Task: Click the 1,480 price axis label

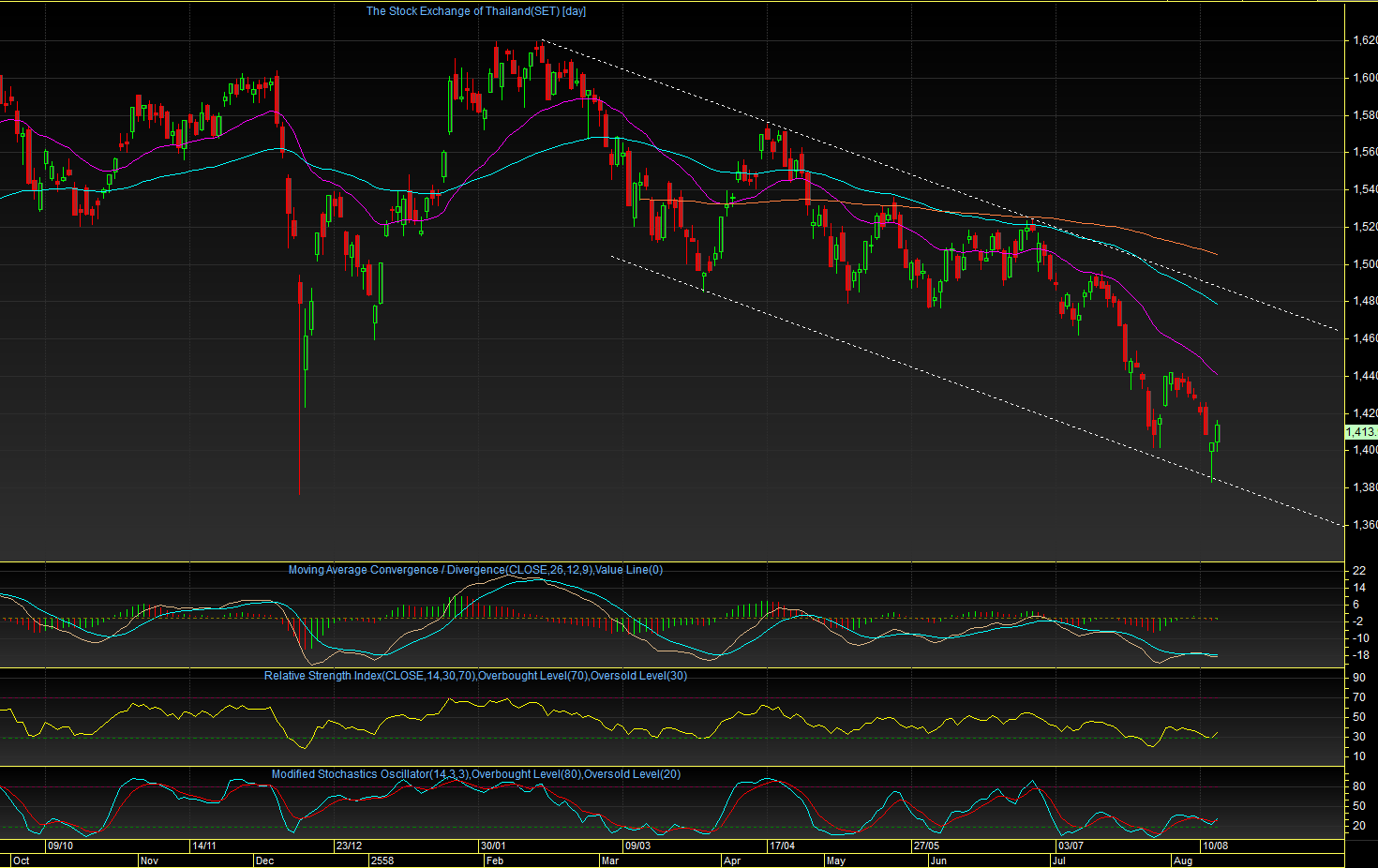Action: 1365,301
